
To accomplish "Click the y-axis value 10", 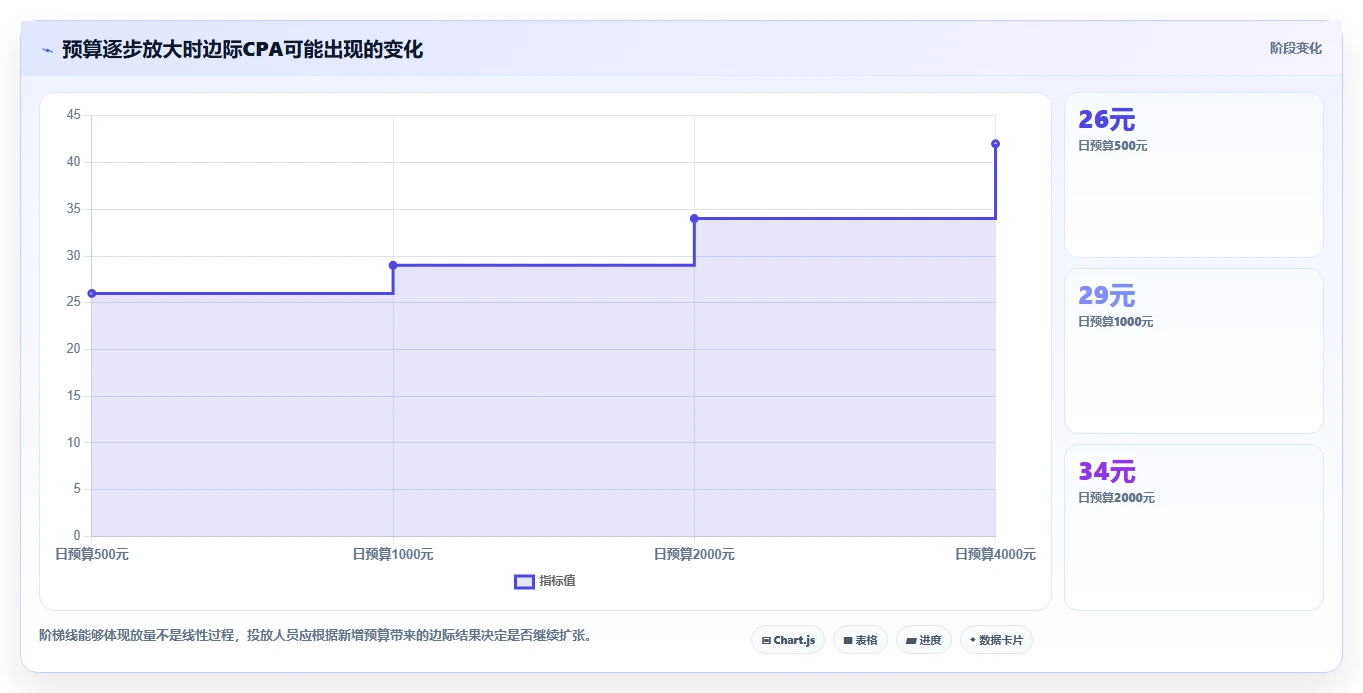I will (73, 443).
